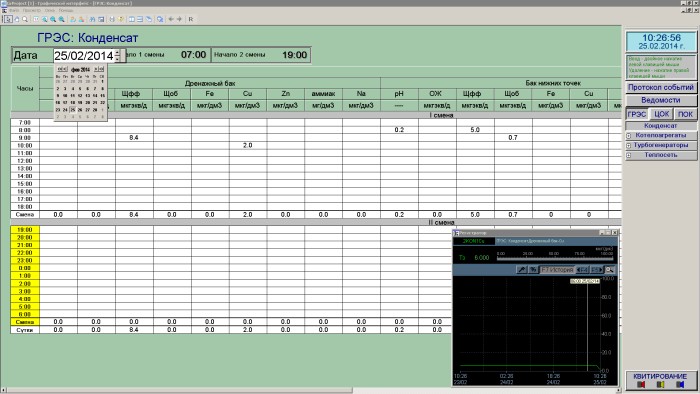Click the forward arrow toolbar icon
This screenshot has height=394, width=700.
(179, 19)
